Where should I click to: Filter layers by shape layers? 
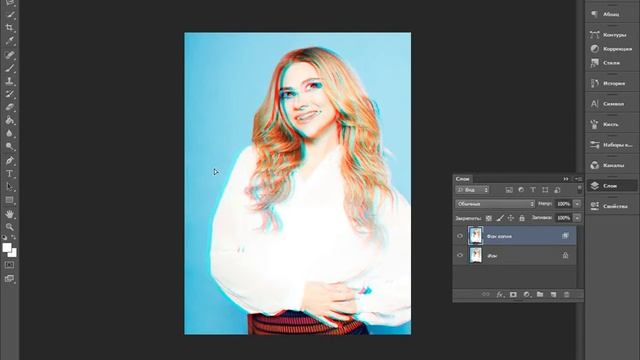(545, 190)
